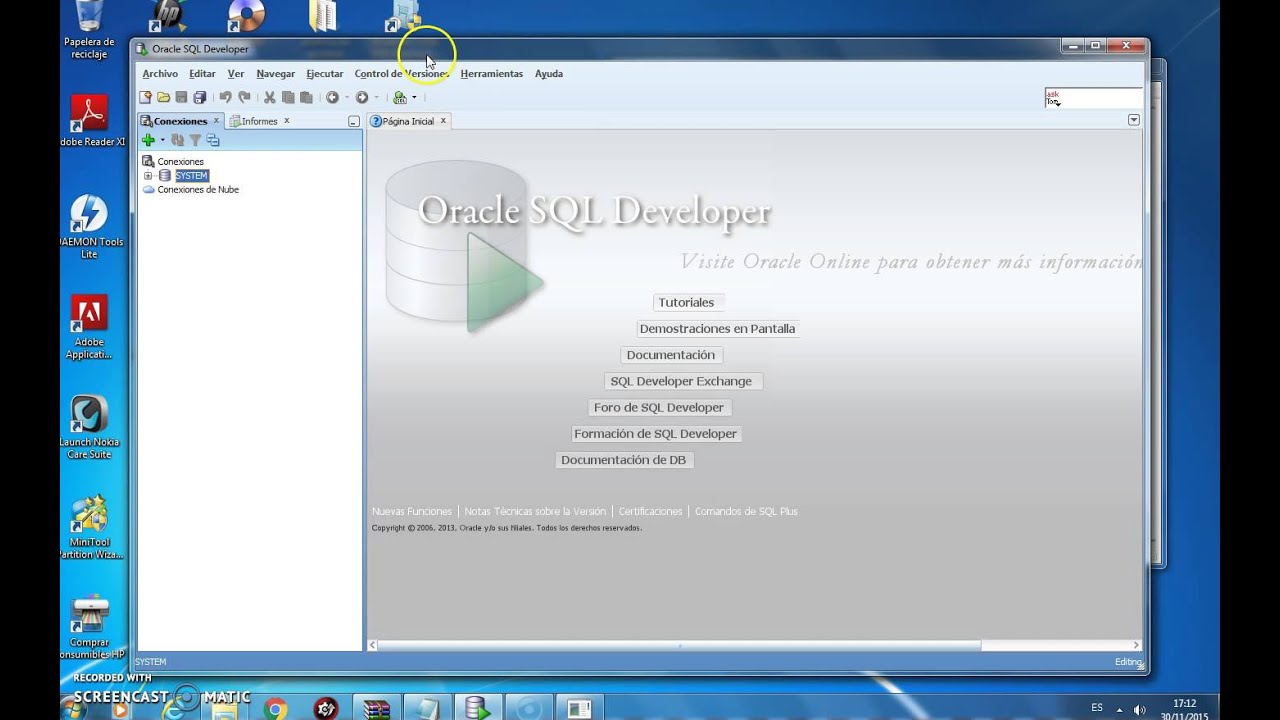Click the Back navigation arrow icon
Viewport: 1280px width, 720px height.
coord(332,97)
